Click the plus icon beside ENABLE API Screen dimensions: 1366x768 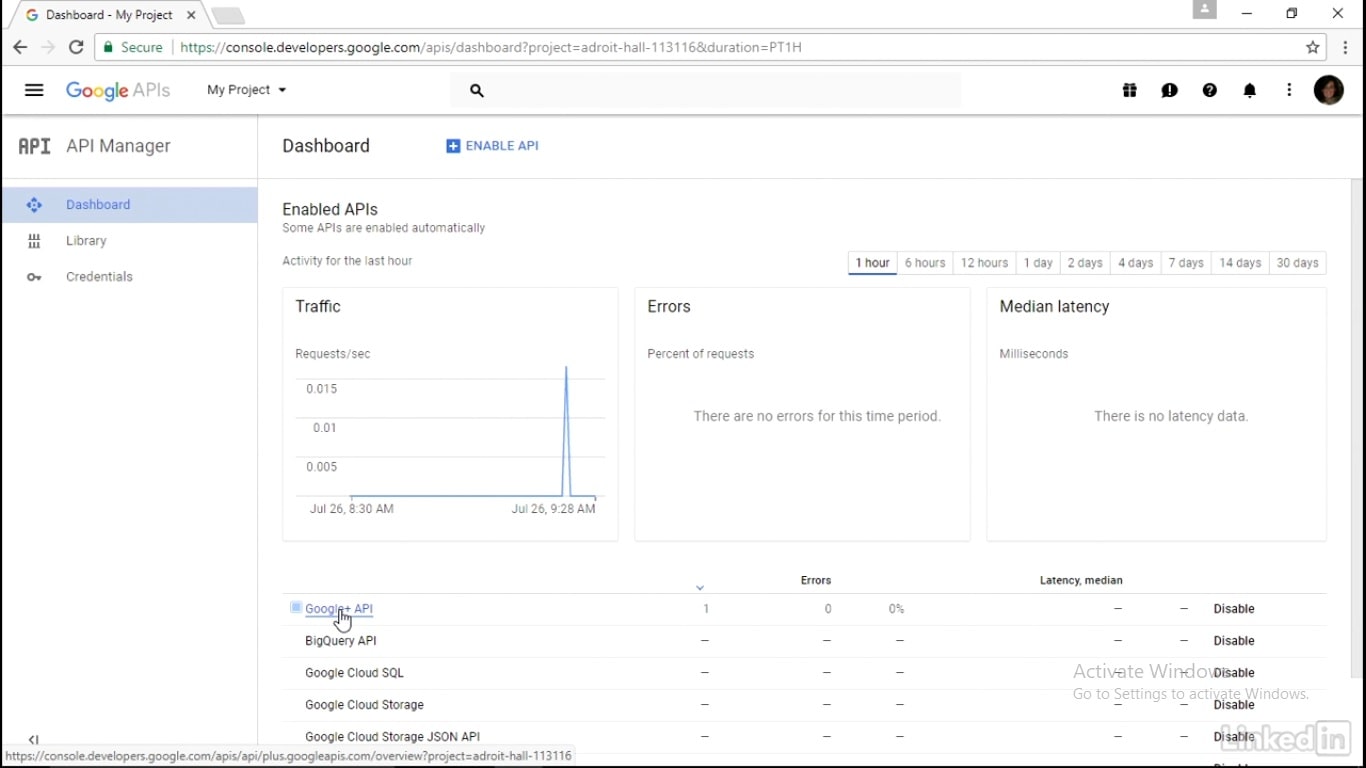453,146
